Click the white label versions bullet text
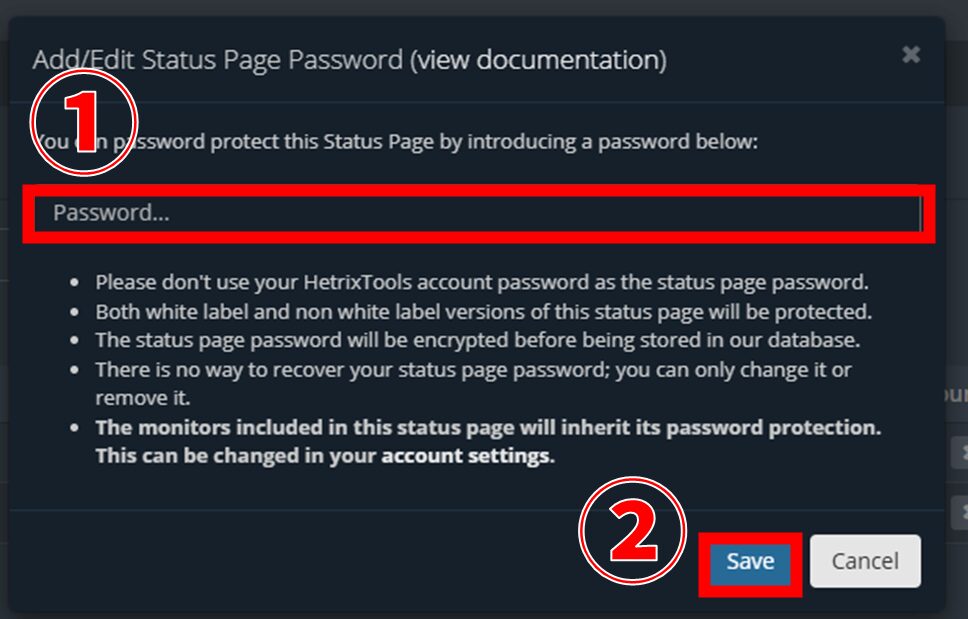The width and height of the screenshot is (968, 619). (483, 311)
